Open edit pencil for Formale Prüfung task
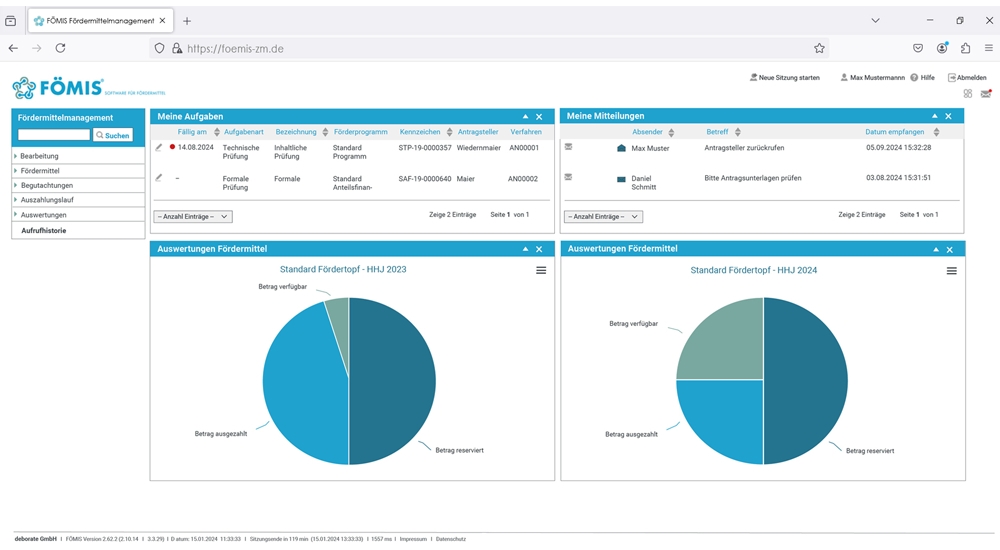Image resolution: width=1000 pixels, height=550 pixels. tap(159, 178)
